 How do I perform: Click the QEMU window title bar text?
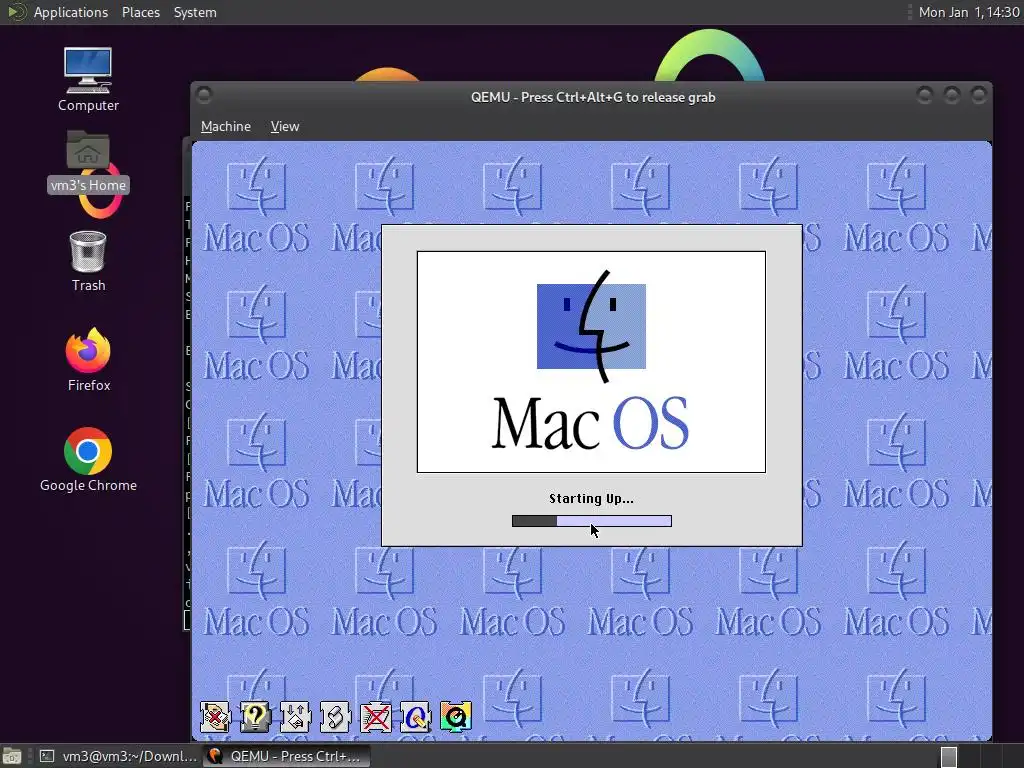(x=593, y=97)
